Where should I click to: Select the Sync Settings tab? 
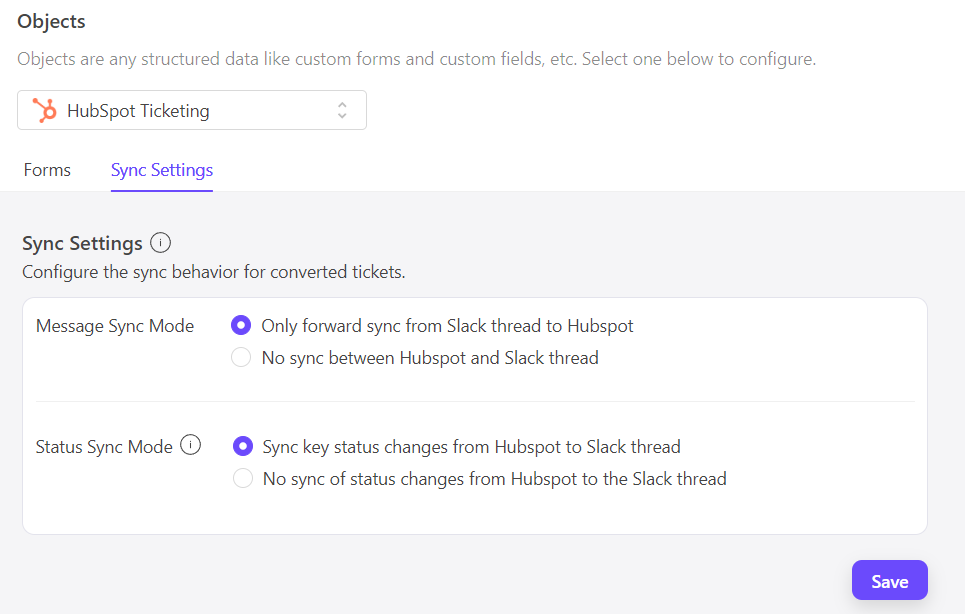pyautogui.click(x=161, y=170)
